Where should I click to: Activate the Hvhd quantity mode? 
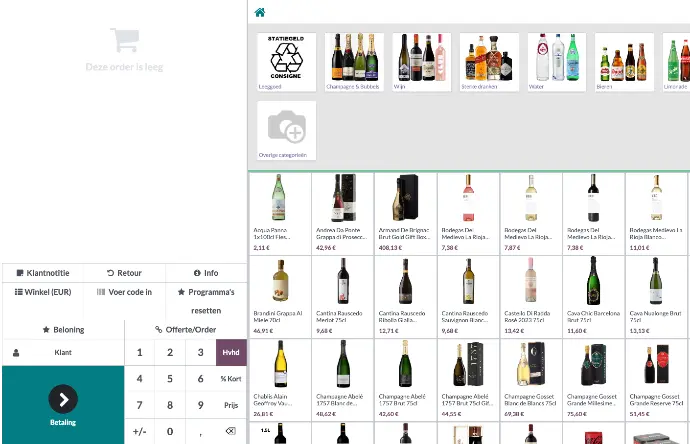pos(231,353)
